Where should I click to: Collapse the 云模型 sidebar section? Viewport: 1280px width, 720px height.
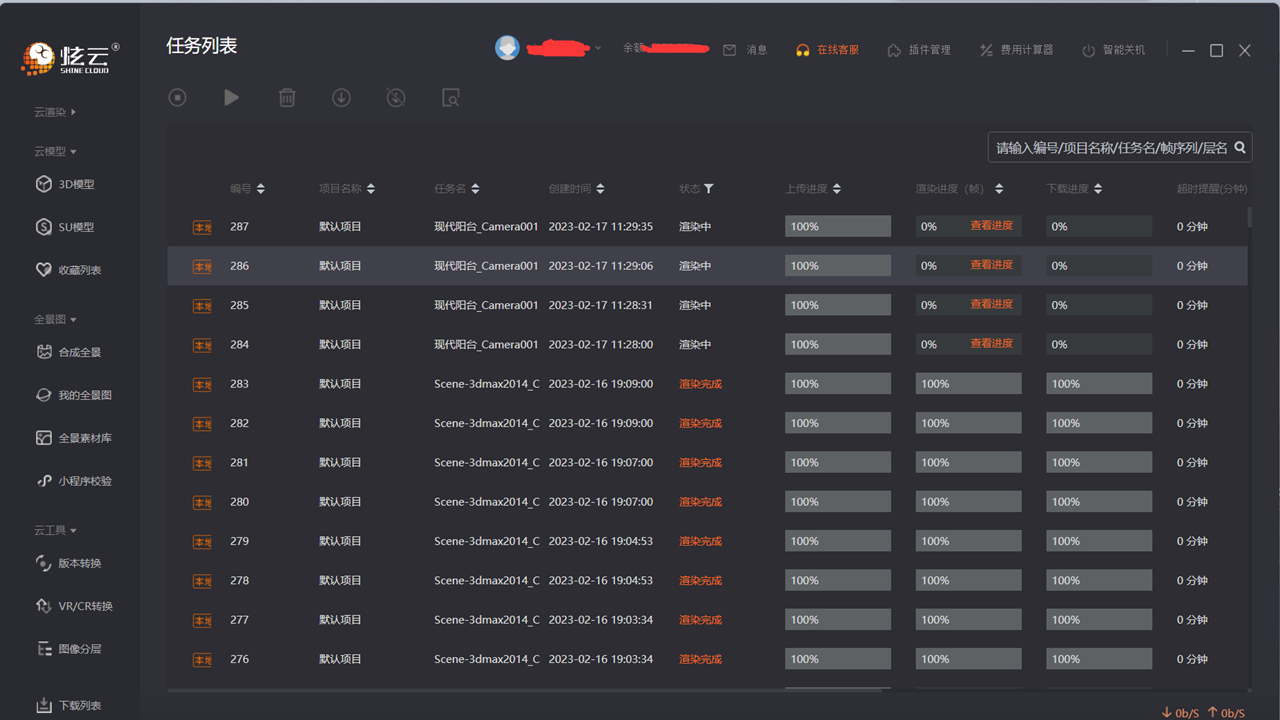[x=55, y=151]
